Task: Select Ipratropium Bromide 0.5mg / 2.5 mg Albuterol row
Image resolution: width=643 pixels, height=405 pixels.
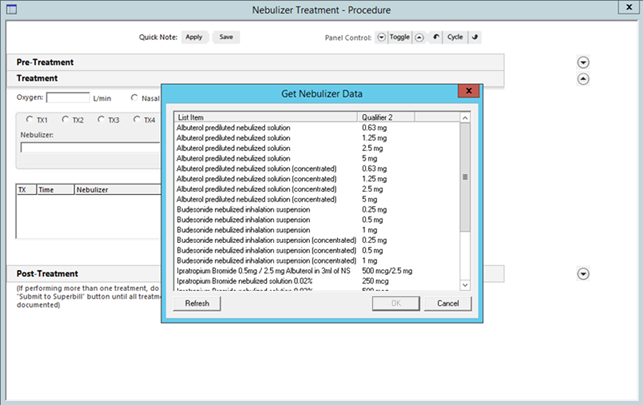Action: click(x=317, y=271)
